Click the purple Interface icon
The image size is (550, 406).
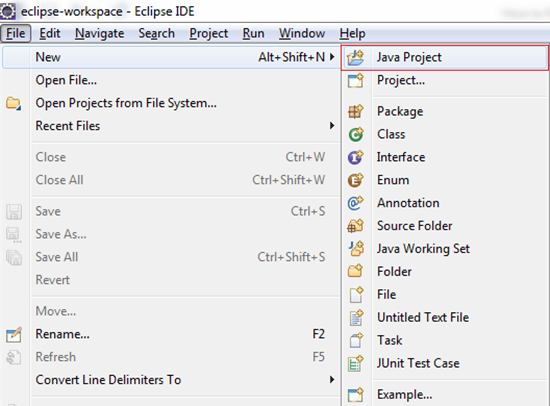tap(356, 157)
